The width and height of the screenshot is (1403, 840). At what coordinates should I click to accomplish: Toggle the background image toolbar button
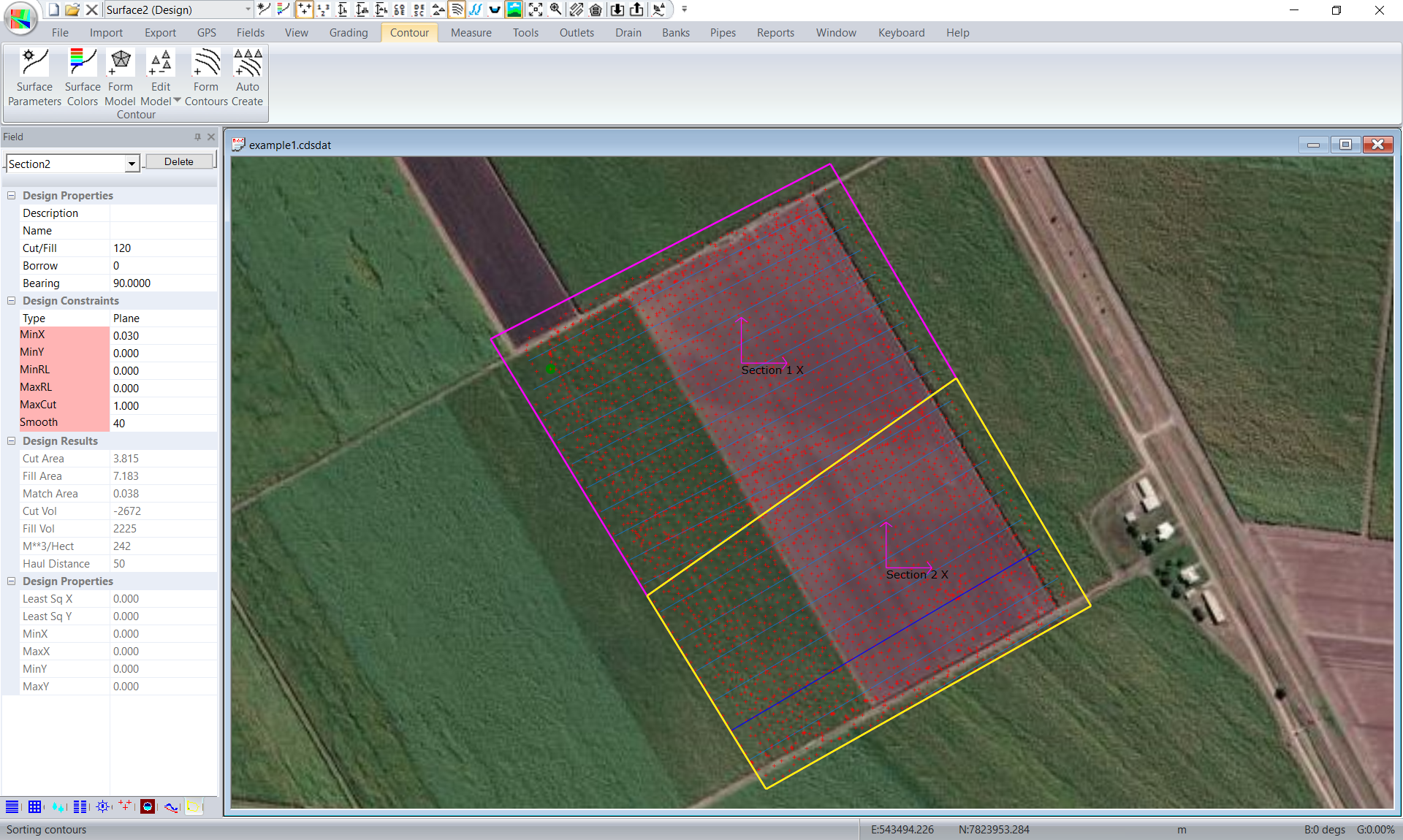coord(514,9)
